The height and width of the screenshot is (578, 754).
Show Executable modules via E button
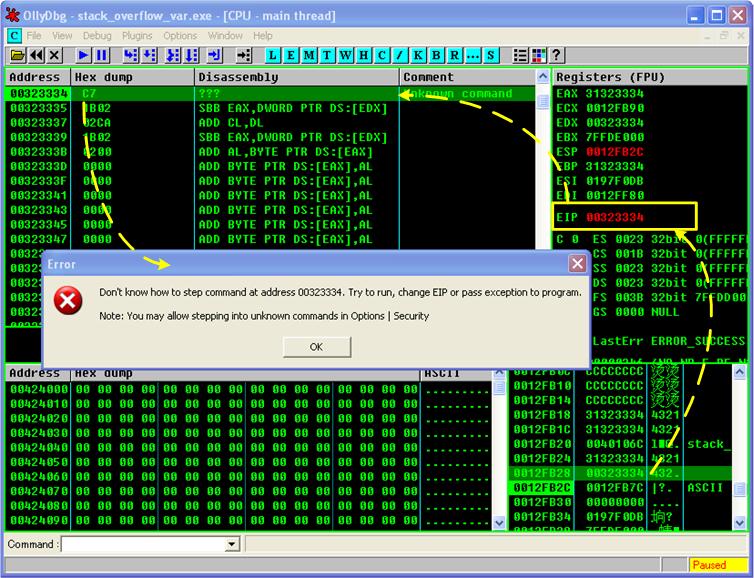click(291, 55)
